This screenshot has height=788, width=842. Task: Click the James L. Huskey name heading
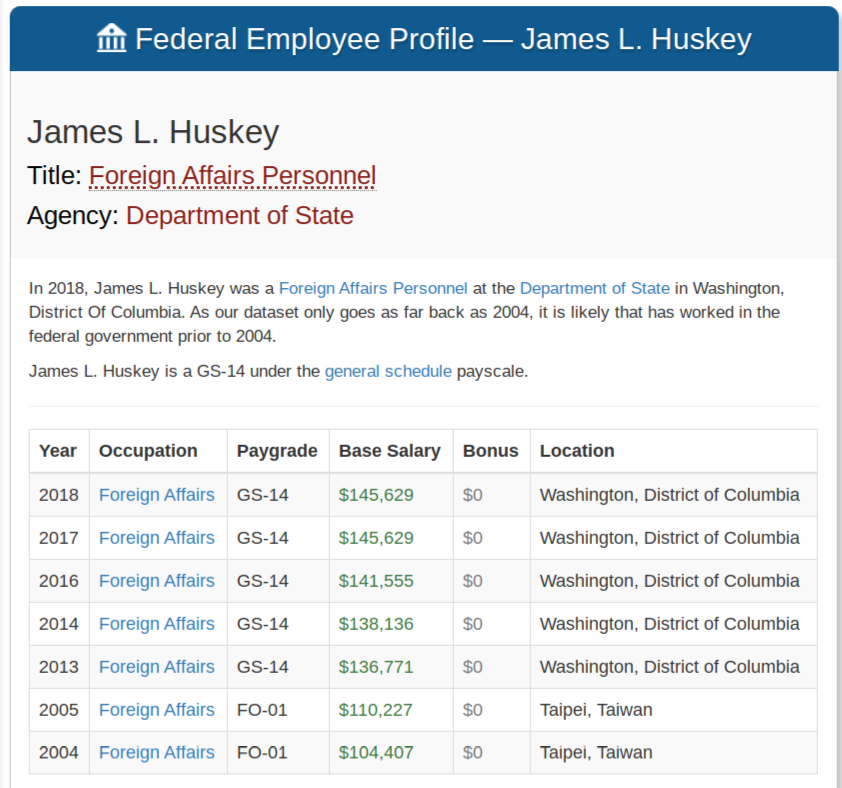coord(154,132)
